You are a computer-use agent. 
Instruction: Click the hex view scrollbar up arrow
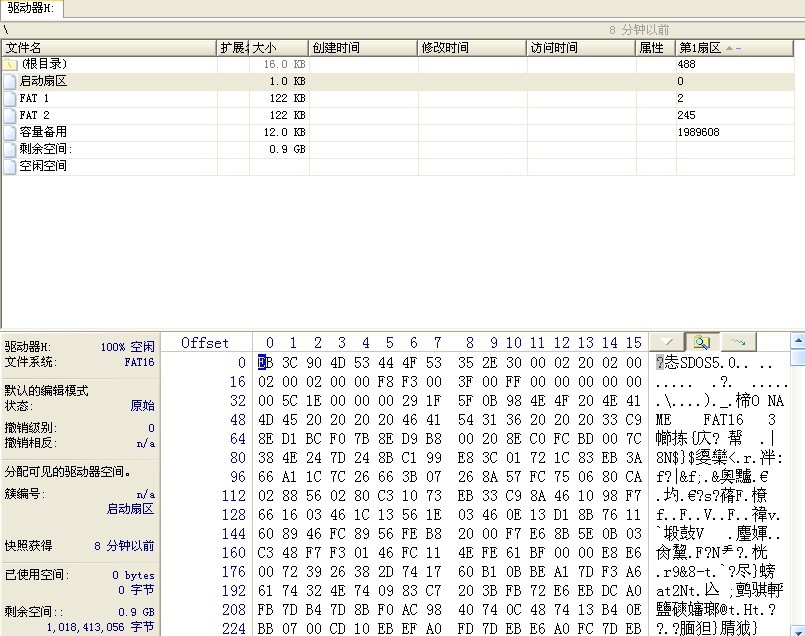tap(796, 341)
